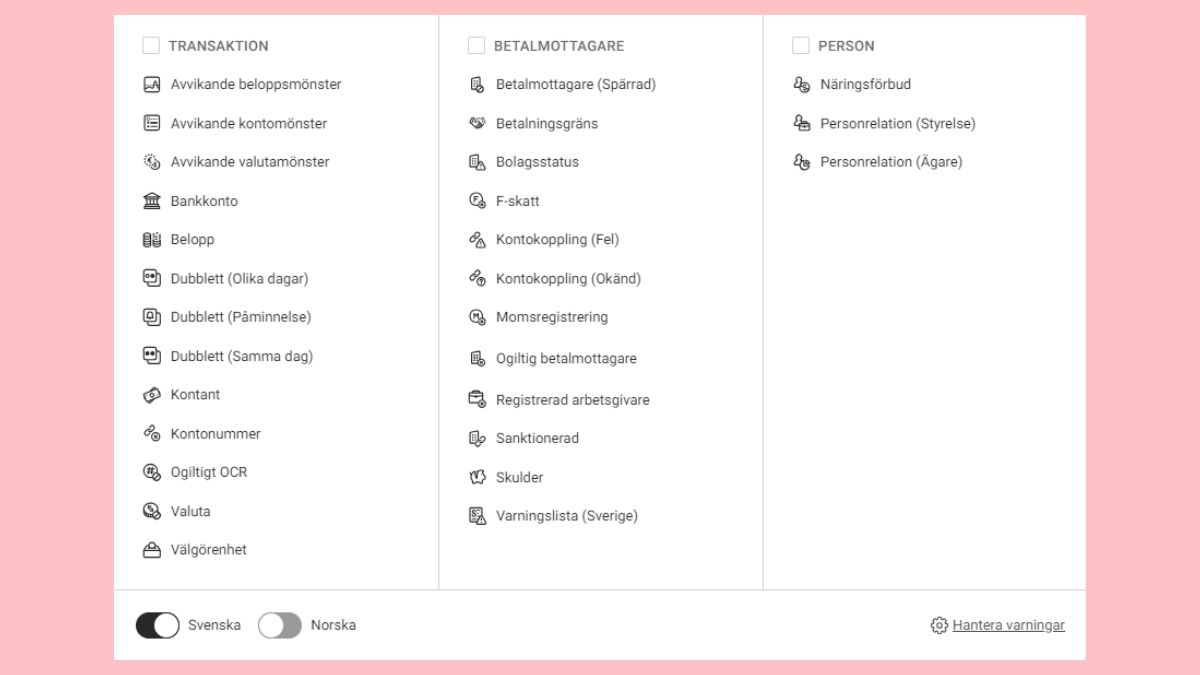Click the gear icon beside Hantera varningar

click(x=939, y=625)
